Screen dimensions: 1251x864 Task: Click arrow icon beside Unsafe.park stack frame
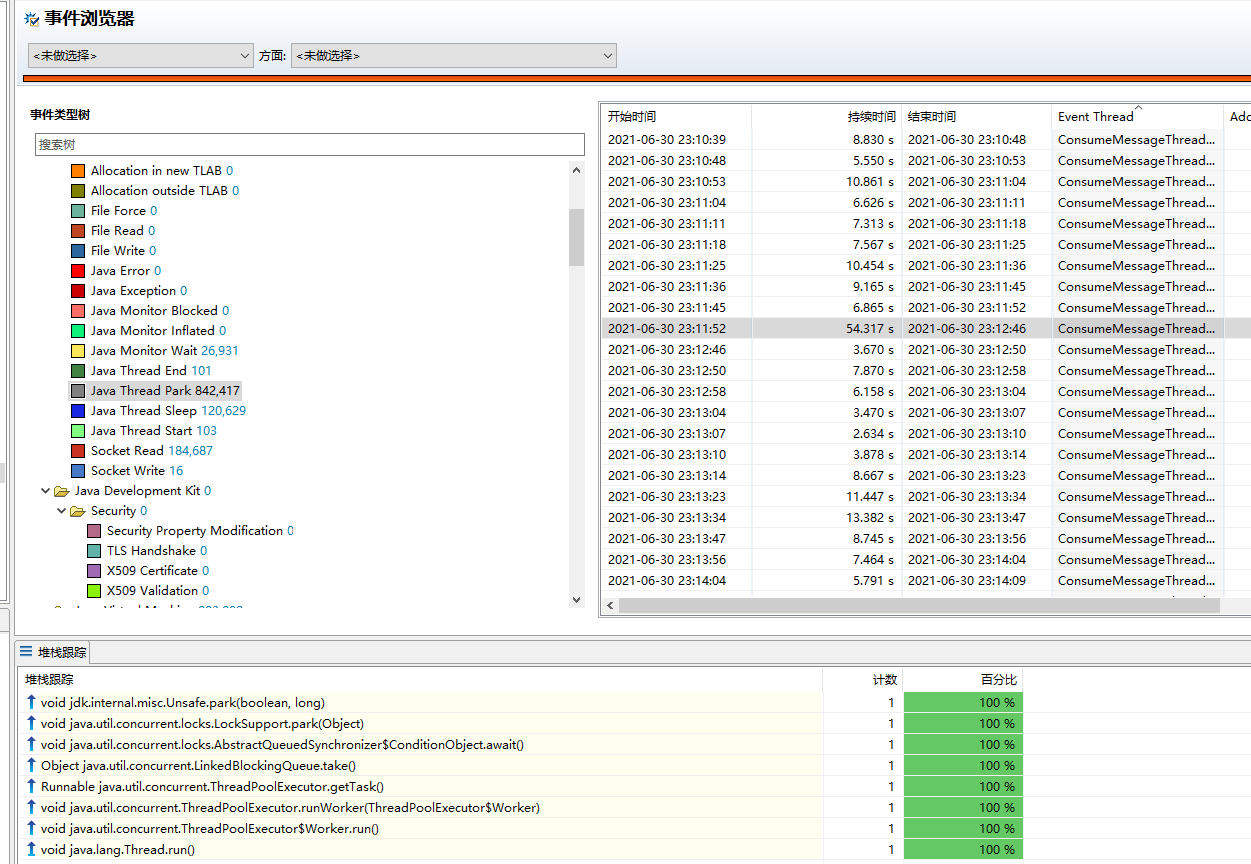31,702
